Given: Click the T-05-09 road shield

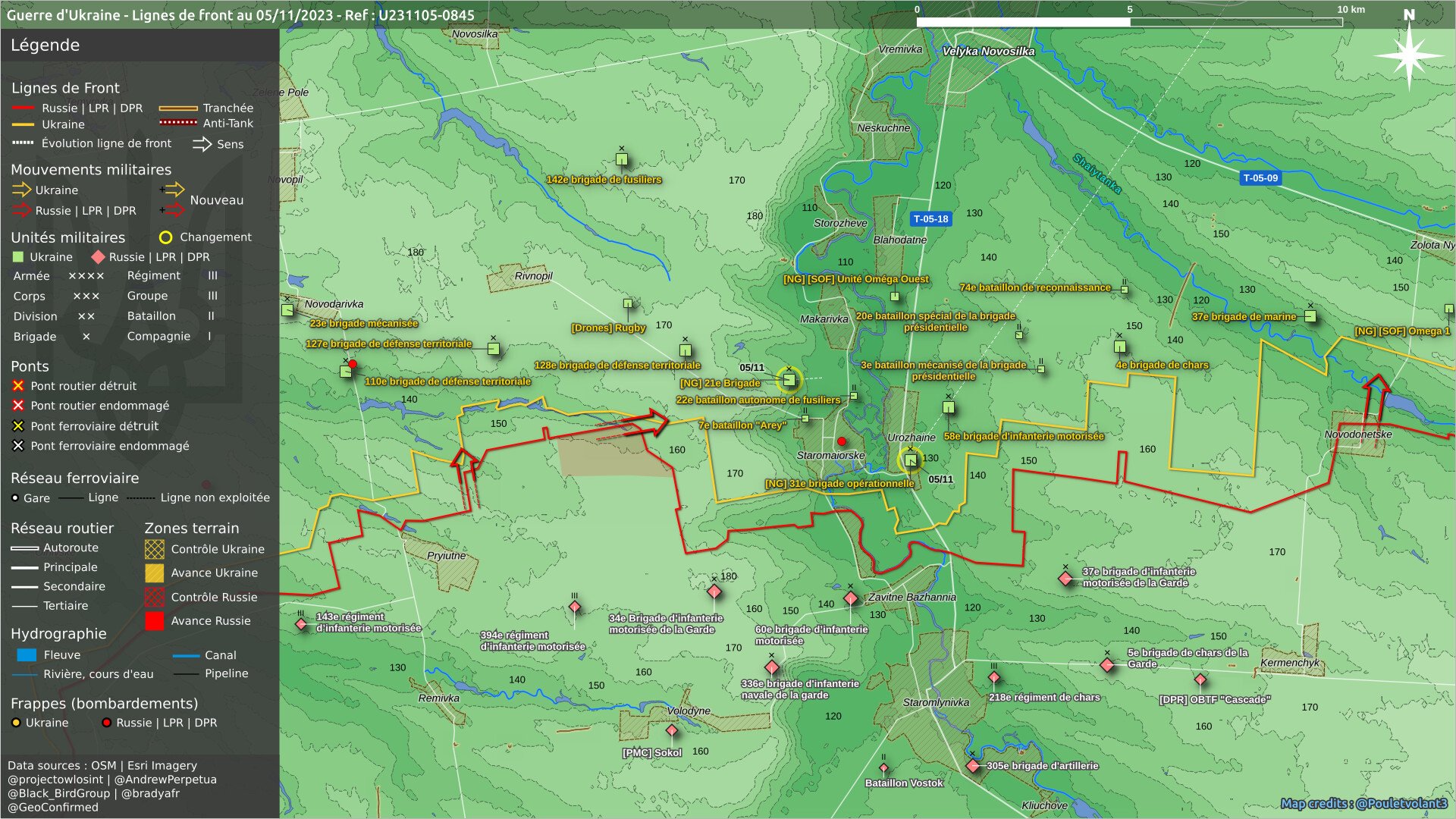Looking at the screenshot, I should coord(1260,178).
